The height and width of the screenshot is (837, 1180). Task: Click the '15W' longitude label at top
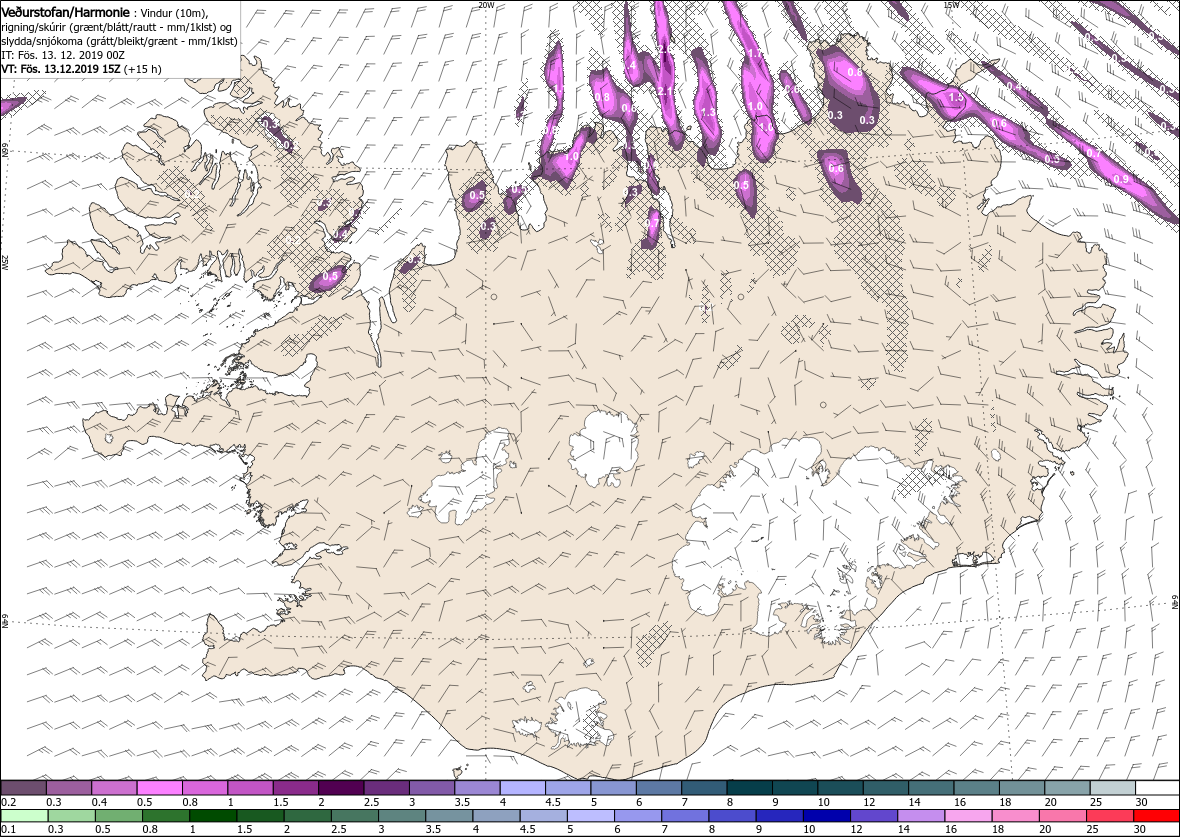click(x=950, y=5)
